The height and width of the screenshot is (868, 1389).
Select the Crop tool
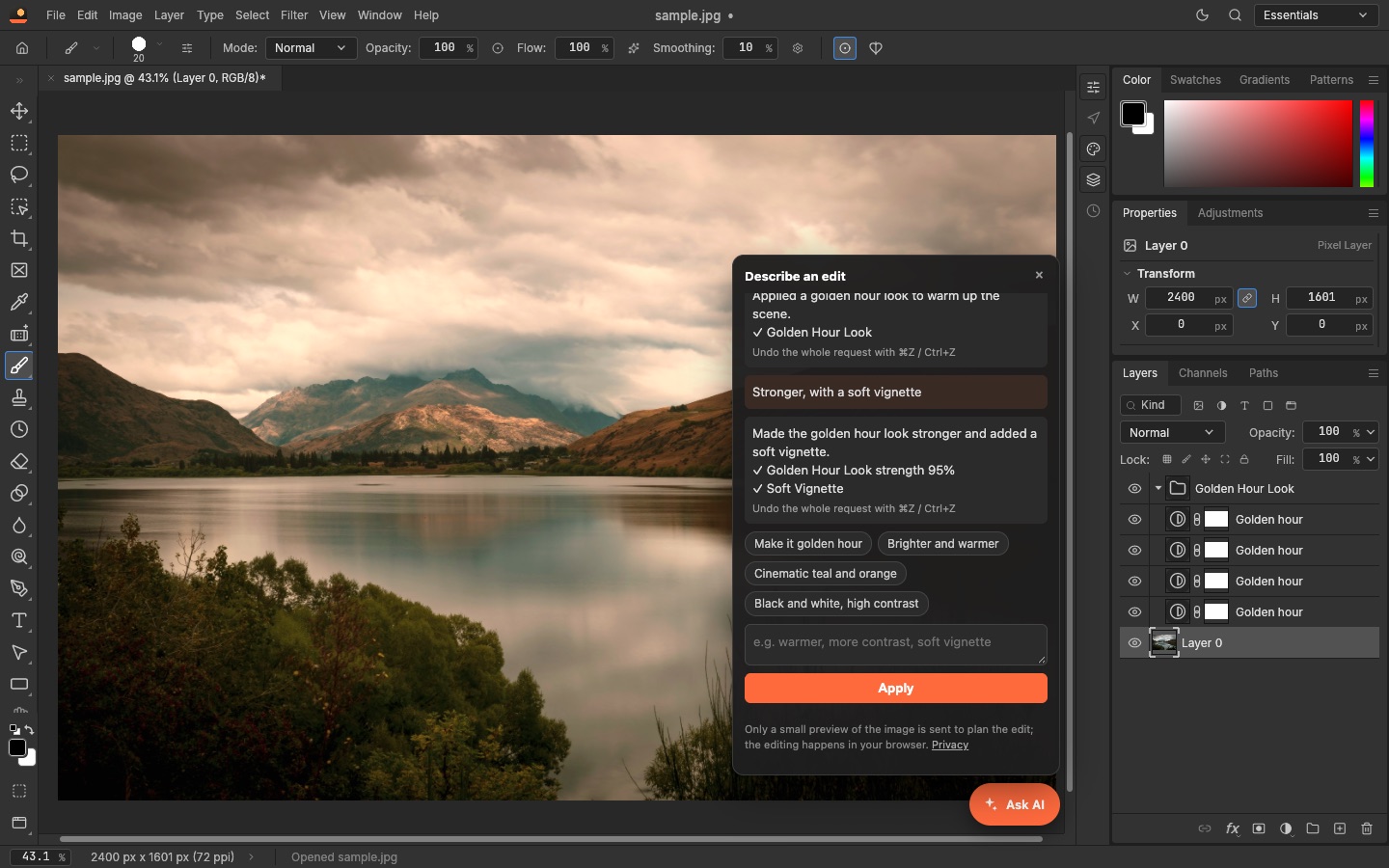pyautogui.click(x=19, y=238)
